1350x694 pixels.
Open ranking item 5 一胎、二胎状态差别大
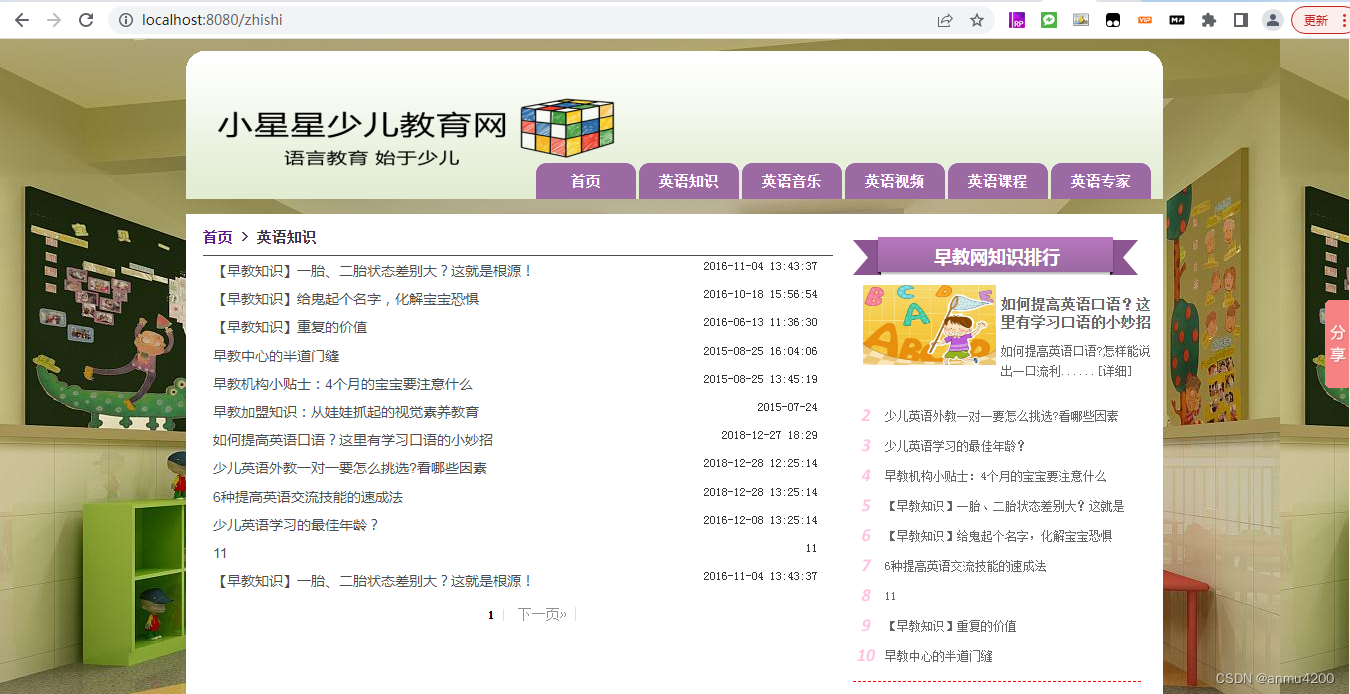(x=1004, y=506)
